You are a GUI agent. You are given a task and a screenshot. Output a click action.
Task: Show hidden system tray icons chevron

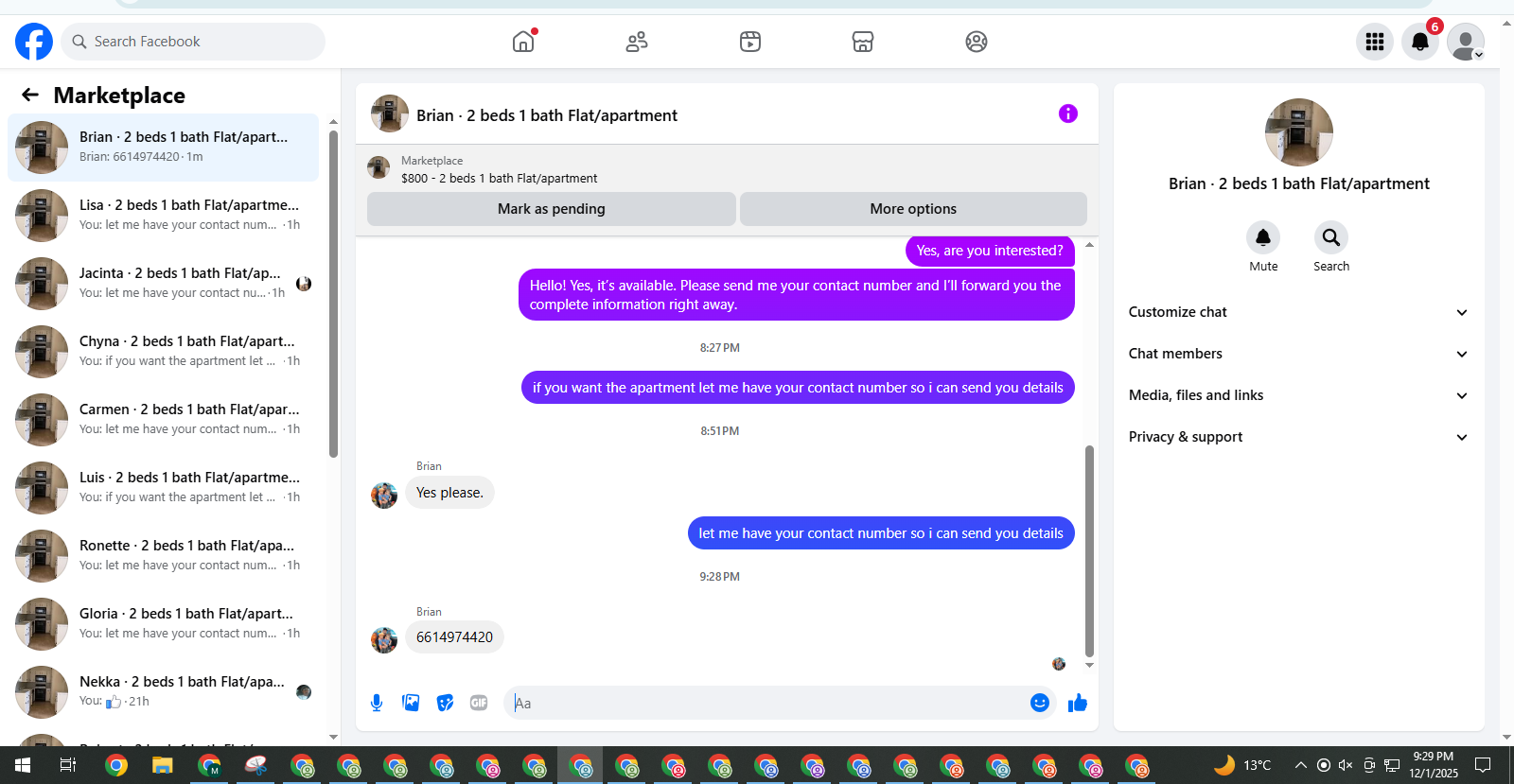coord(1301,765)
